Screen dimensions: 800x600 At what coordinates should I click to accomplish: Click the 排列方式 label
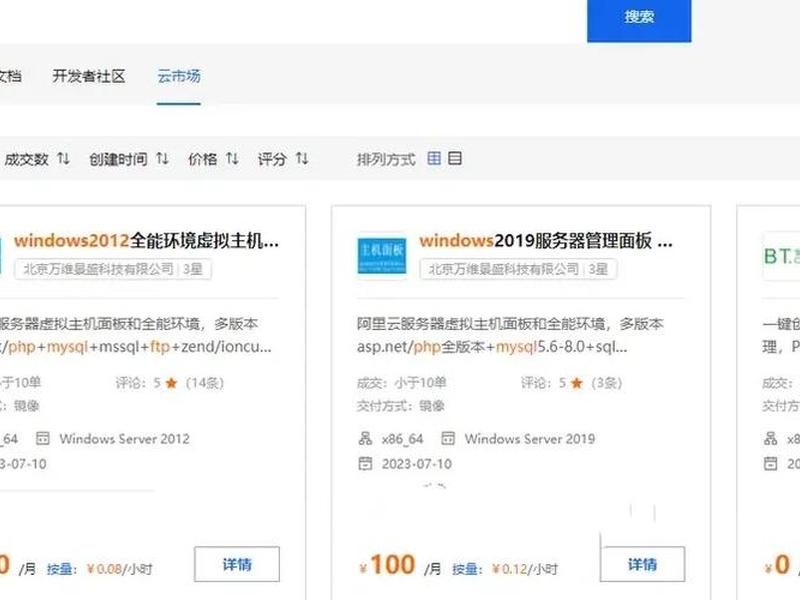tap(386, 159)
